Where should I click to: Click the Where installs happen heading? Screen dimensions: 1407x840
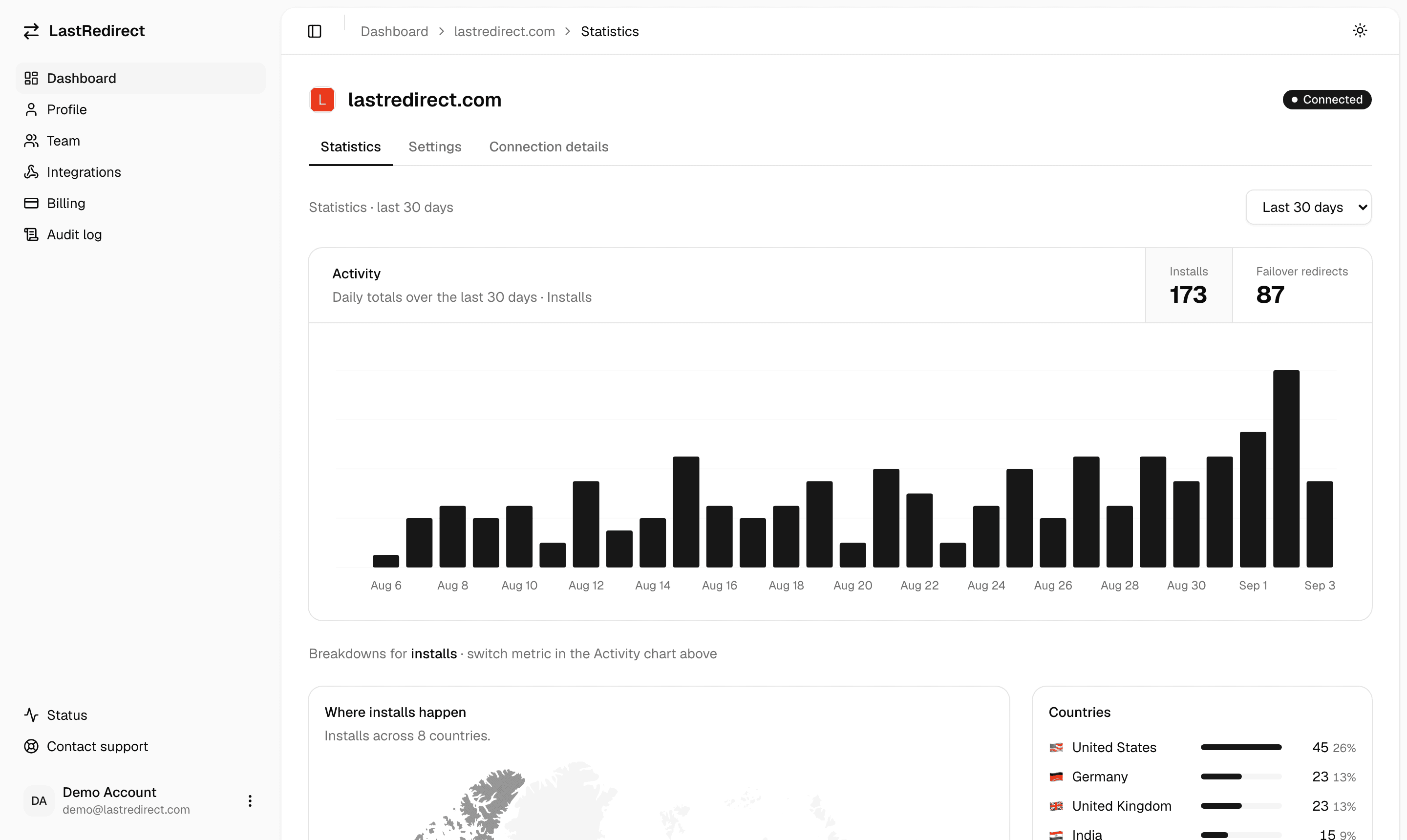395,712
